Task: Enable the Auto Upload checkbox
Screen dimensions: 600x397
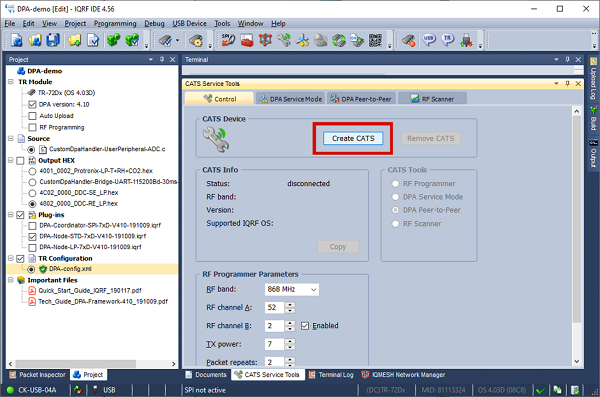Action: pyautogui.click(x=33, y=116)
